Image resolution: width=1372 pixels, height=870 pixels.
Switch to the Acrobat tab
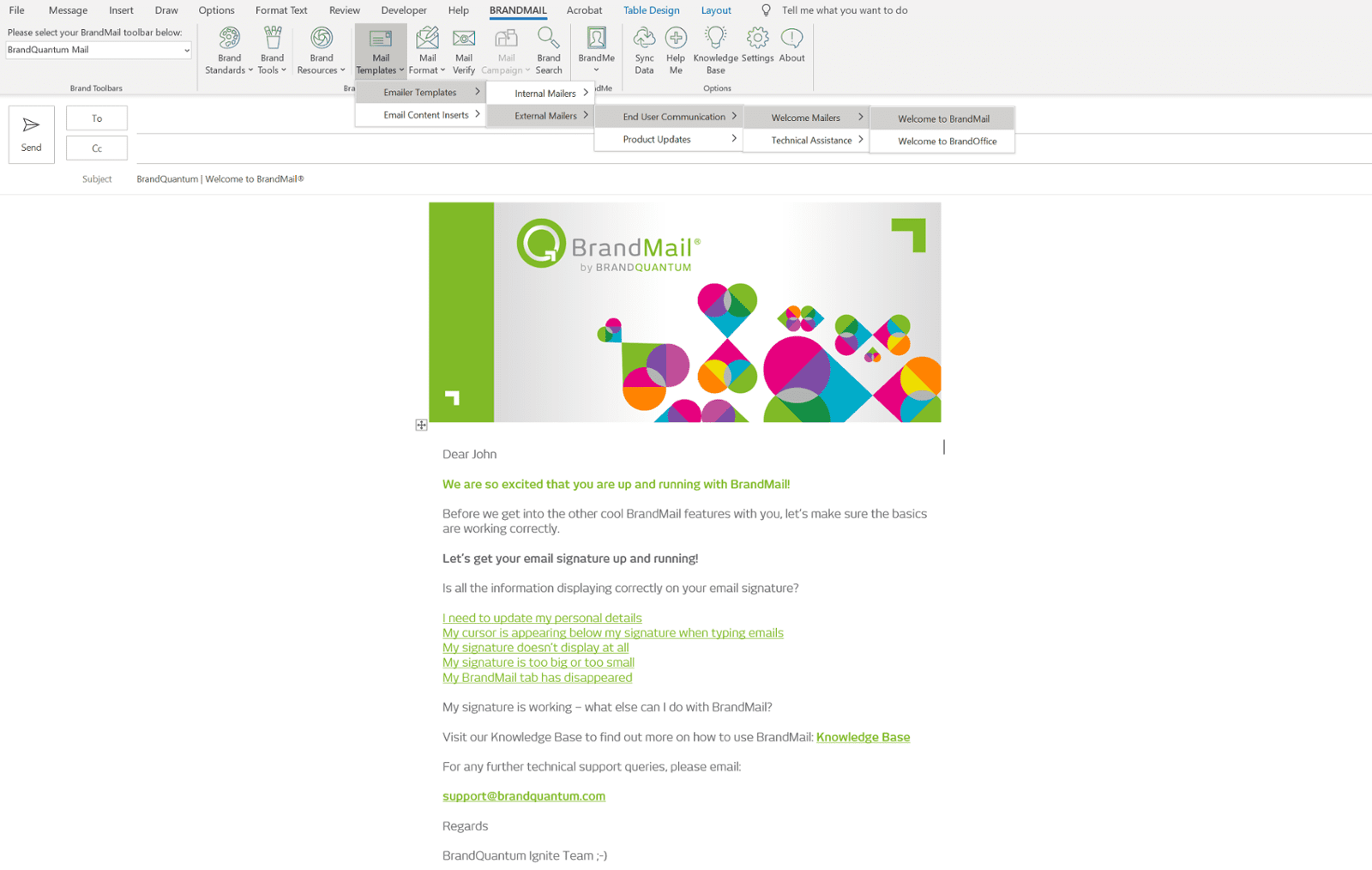point(584,10)
